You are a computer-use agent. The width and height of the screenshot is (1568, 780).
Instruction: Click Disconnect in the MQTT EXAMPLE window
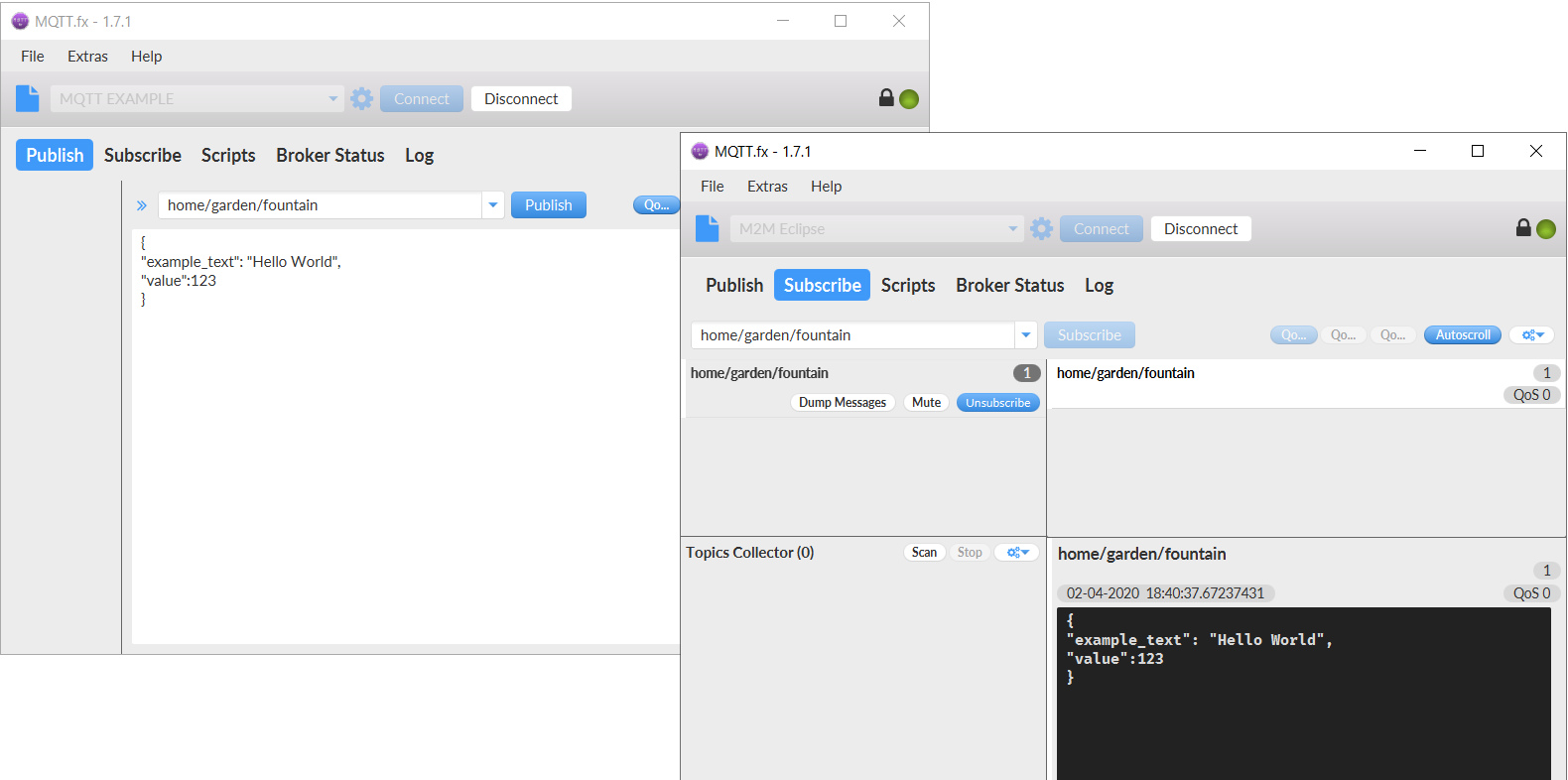521,99
